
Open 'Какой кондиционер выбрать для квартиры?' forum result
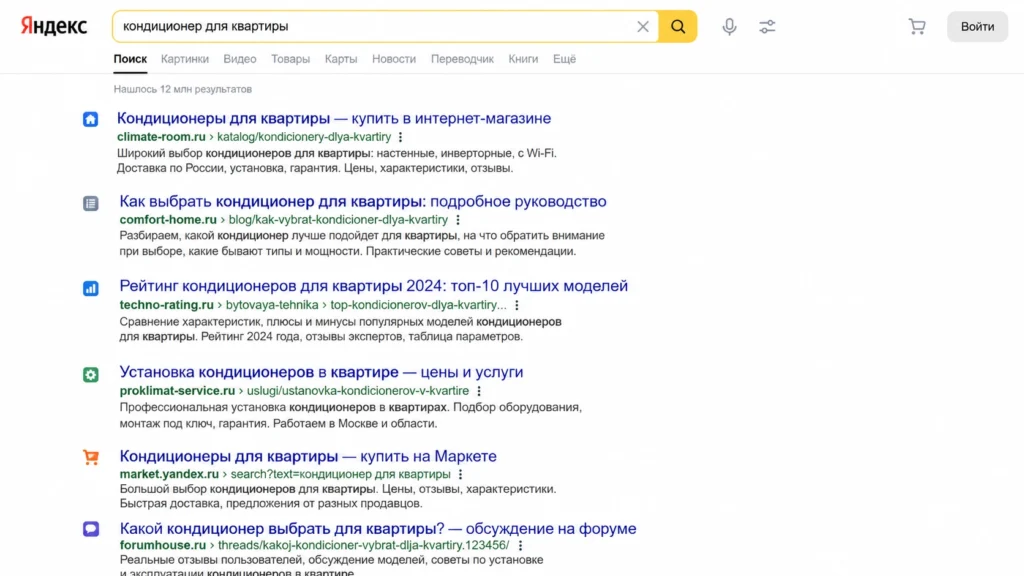[x=377, y=528]
